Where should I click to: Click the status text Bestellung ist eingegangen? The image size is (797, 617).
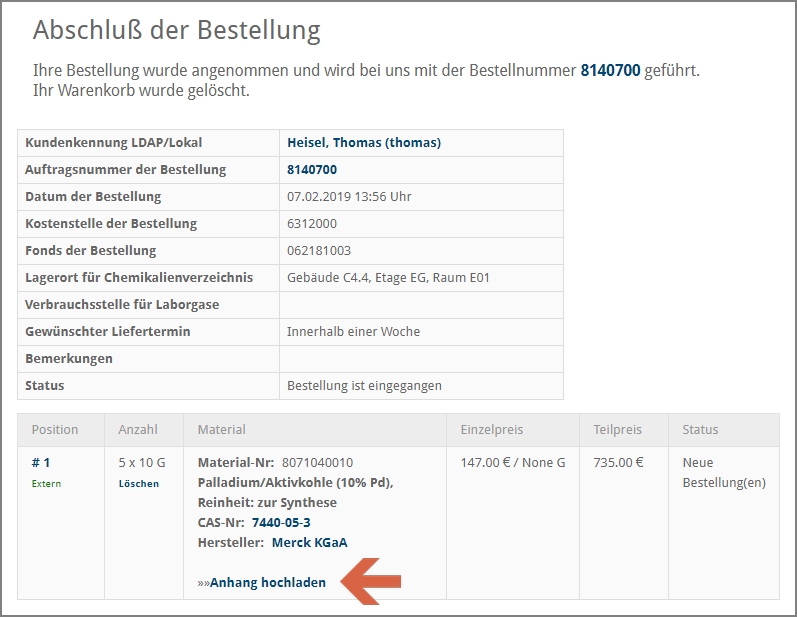364,386
